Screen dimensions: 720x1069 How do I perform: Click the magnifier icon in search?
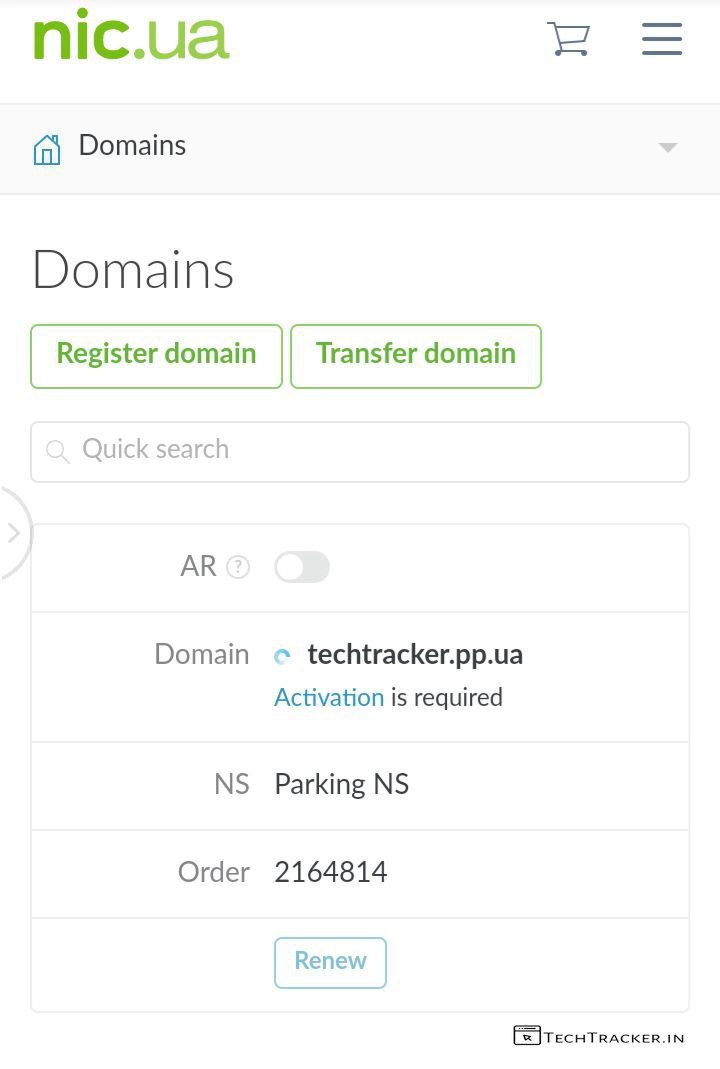[58, 452]
